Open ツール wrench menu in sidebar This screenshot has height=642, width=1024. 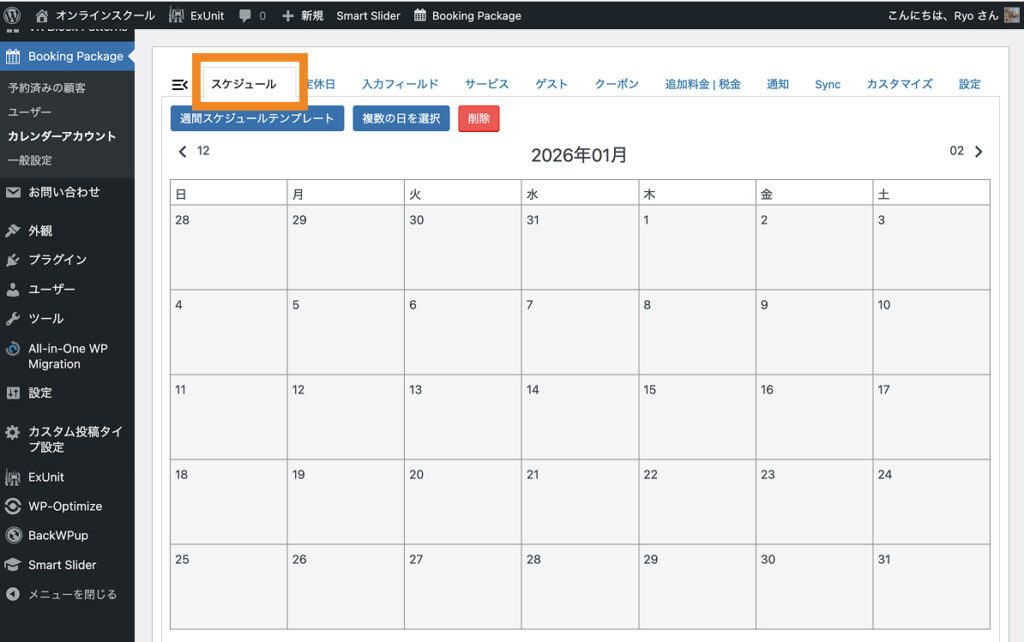pos(45,319)
